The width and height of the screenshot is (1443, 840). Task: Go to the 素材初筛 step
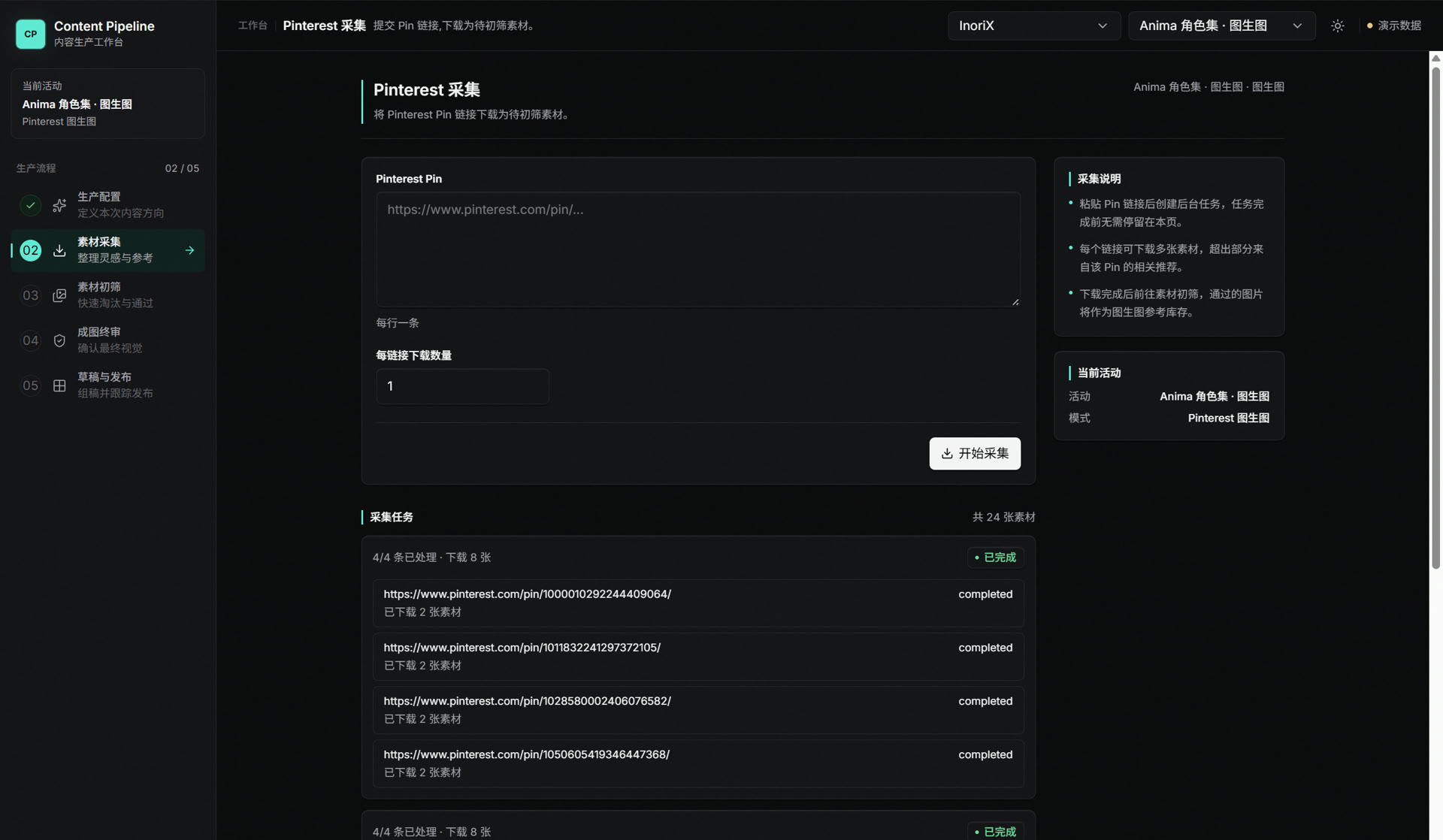[x=108, y=295]
